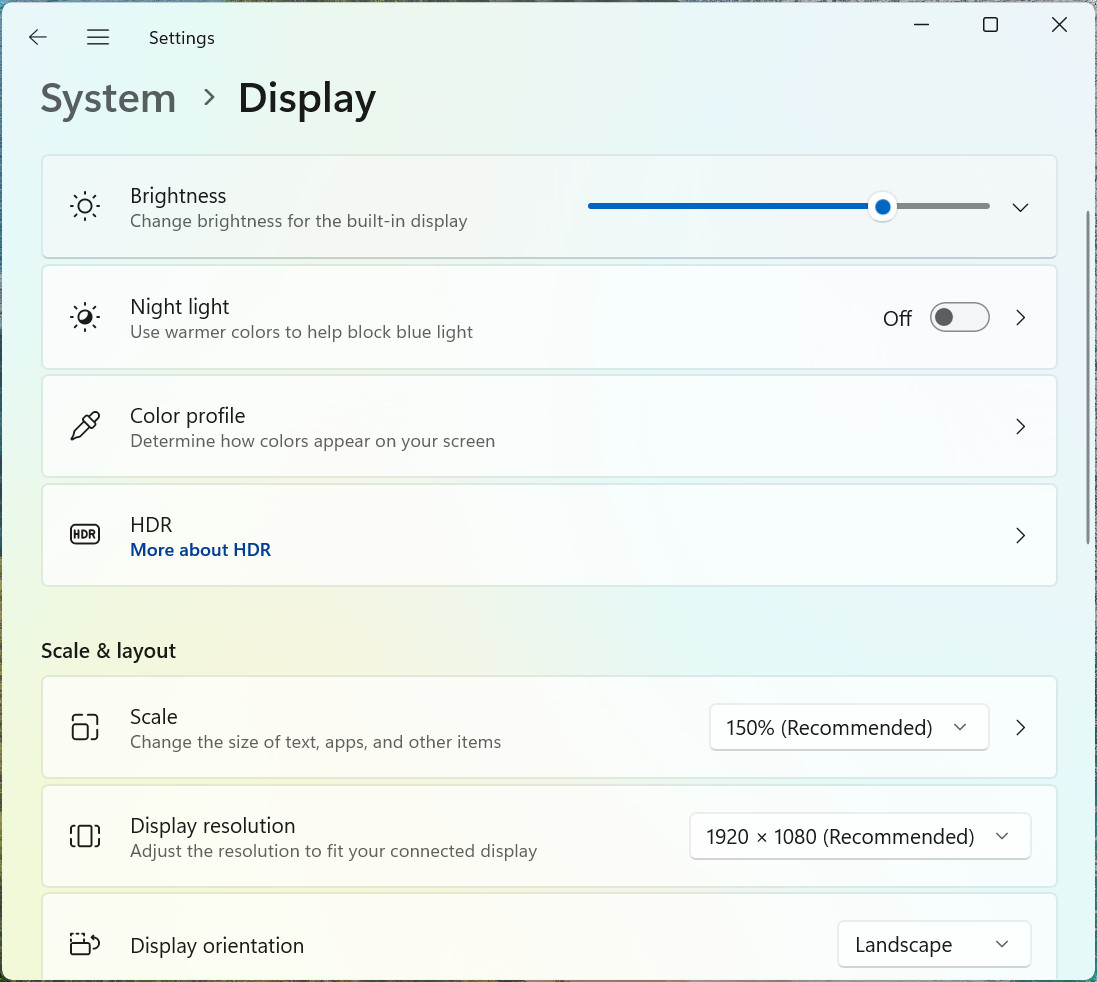Click the Display resolution icon
This screenshot has width=1097, height=982.
click(85, 836)
